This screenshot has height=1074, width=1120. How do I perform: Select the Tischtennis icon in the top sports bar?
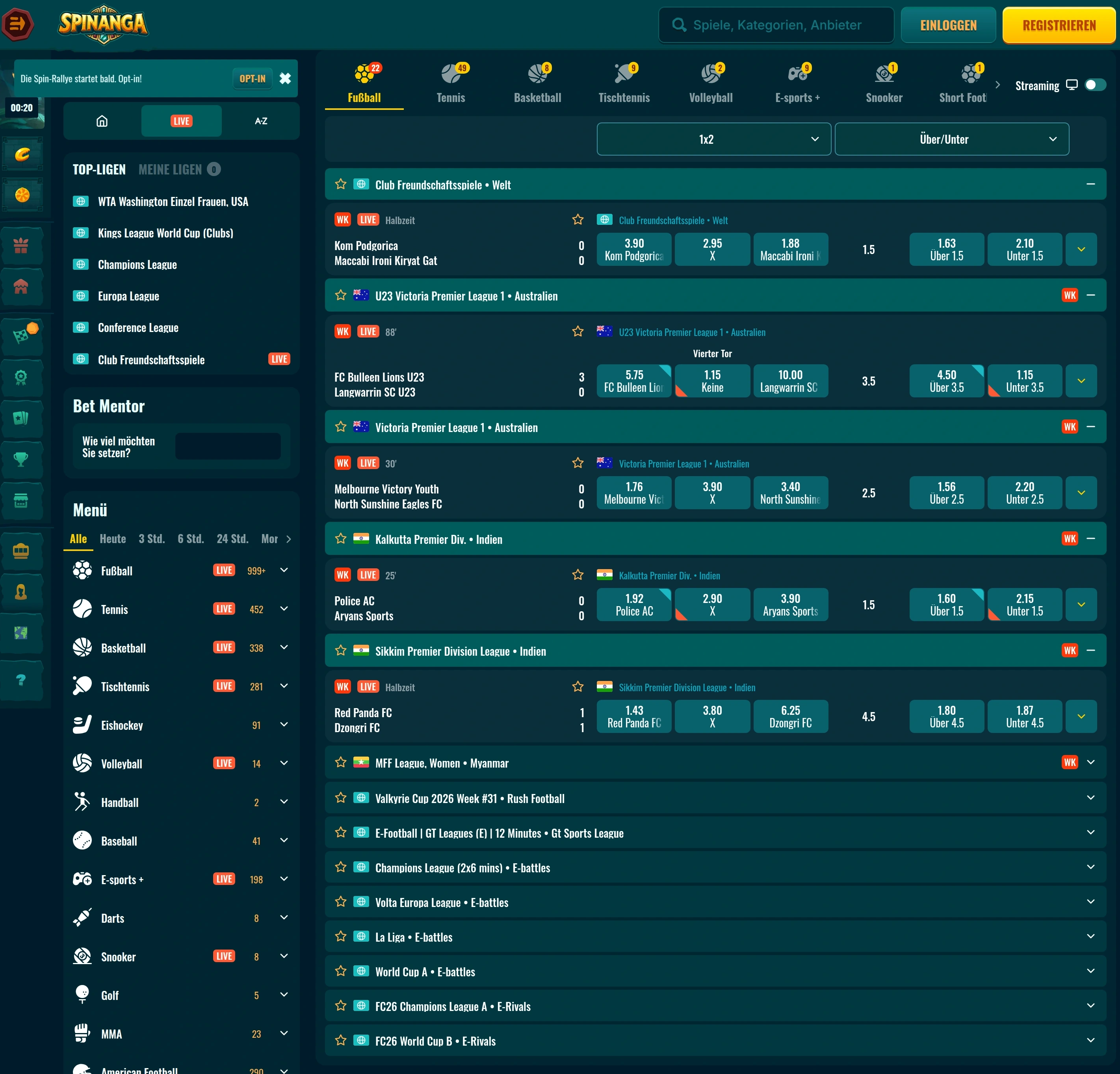pos(624,74)
